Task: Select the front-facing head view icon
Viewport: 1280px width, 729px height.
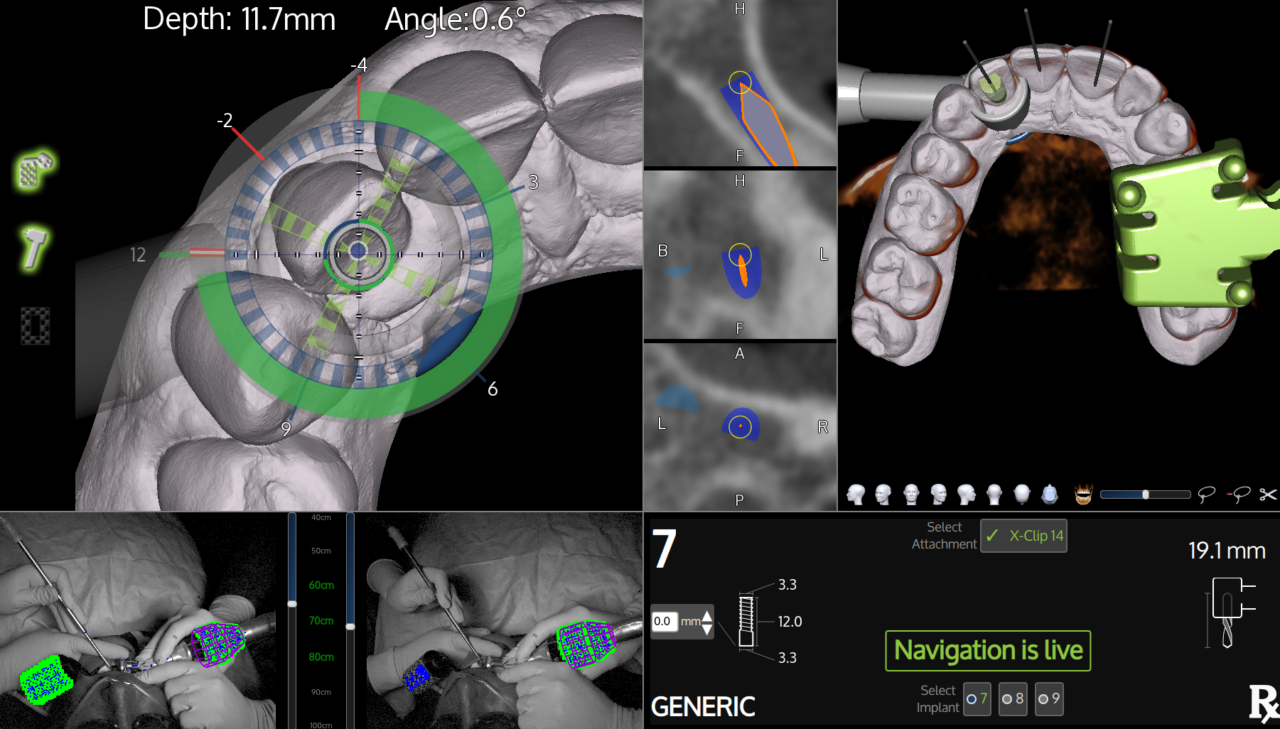Action: coord(912,494)
